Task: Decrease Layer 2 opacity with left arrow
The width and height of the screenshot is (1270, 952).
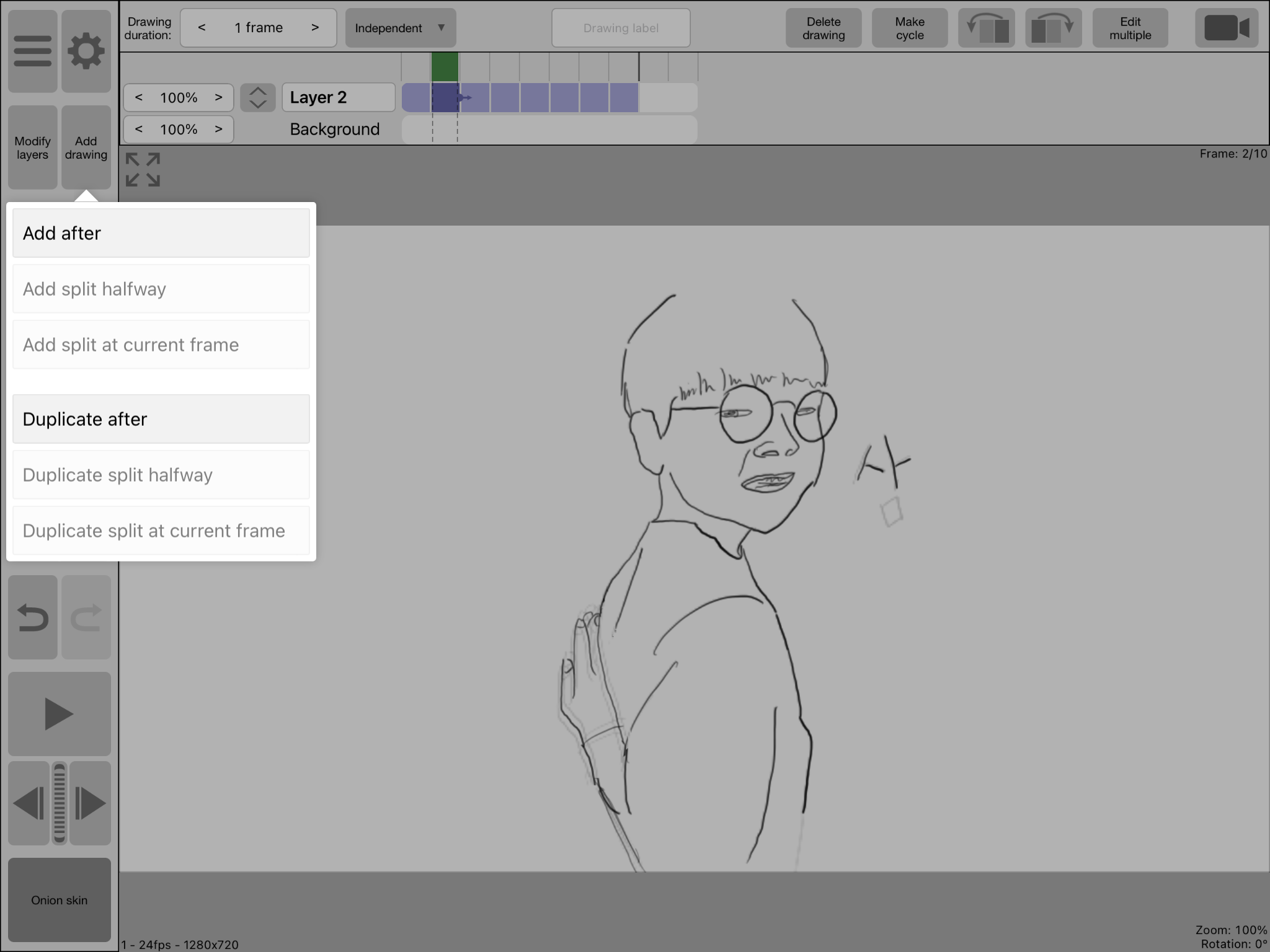Action: 139,97
